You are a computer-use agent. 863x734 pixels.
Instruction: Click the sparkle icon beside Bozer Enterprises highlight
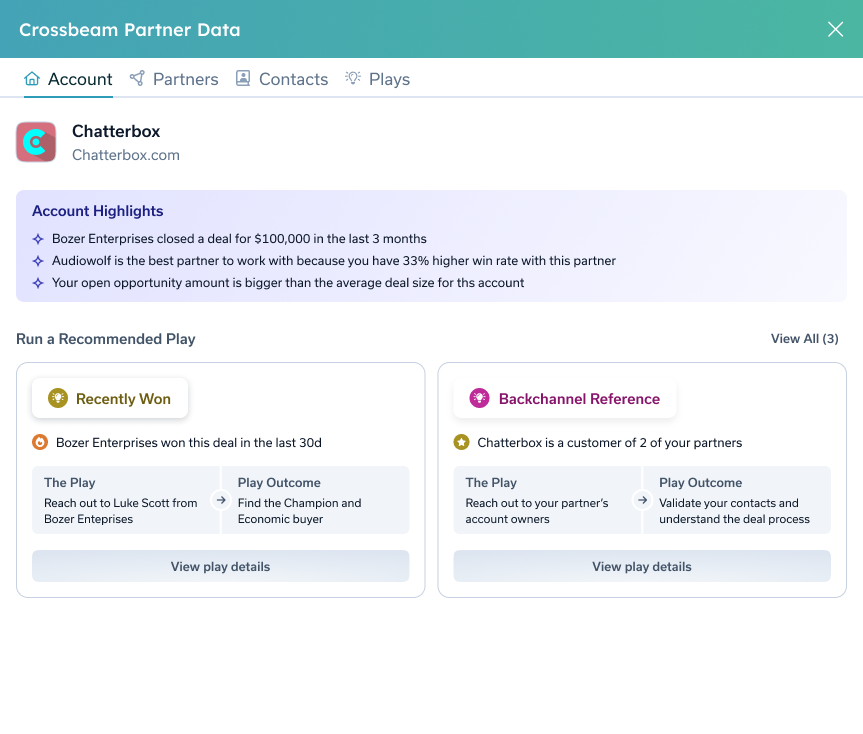[38, 239]
